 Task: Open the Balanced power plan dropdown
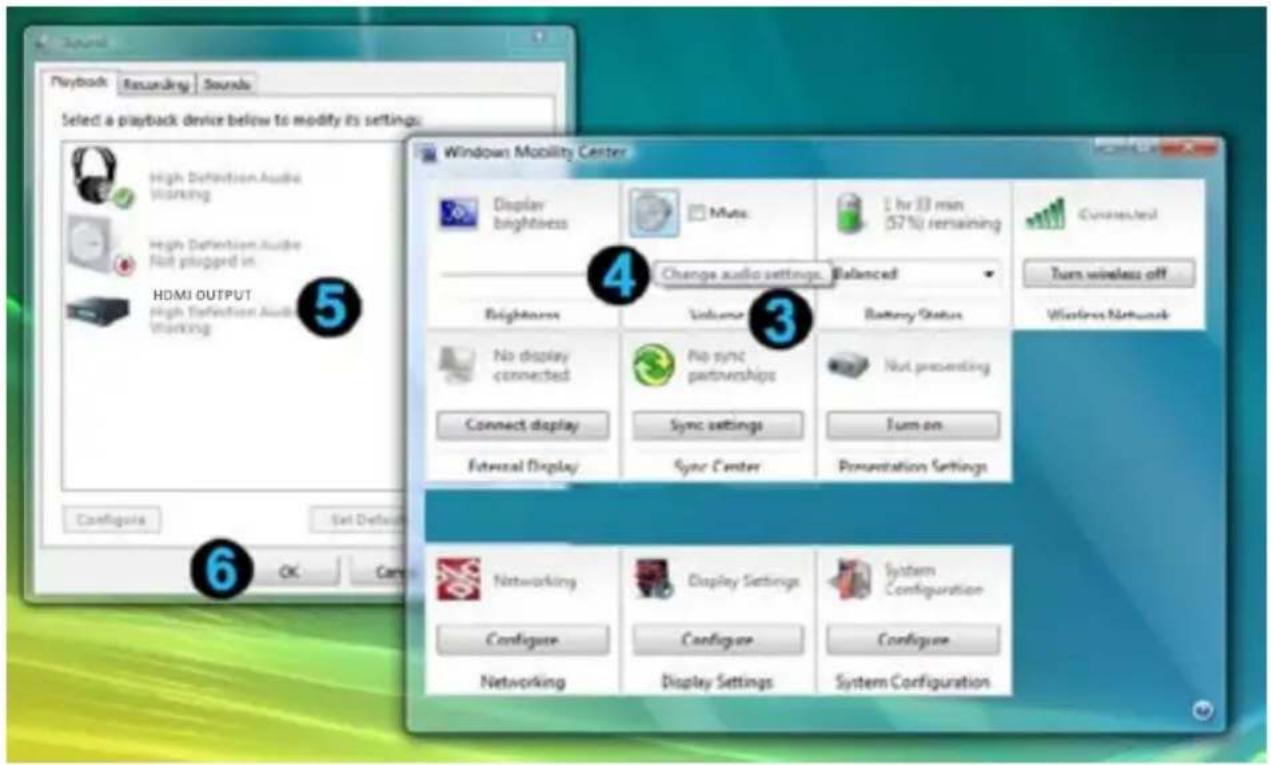916,274
